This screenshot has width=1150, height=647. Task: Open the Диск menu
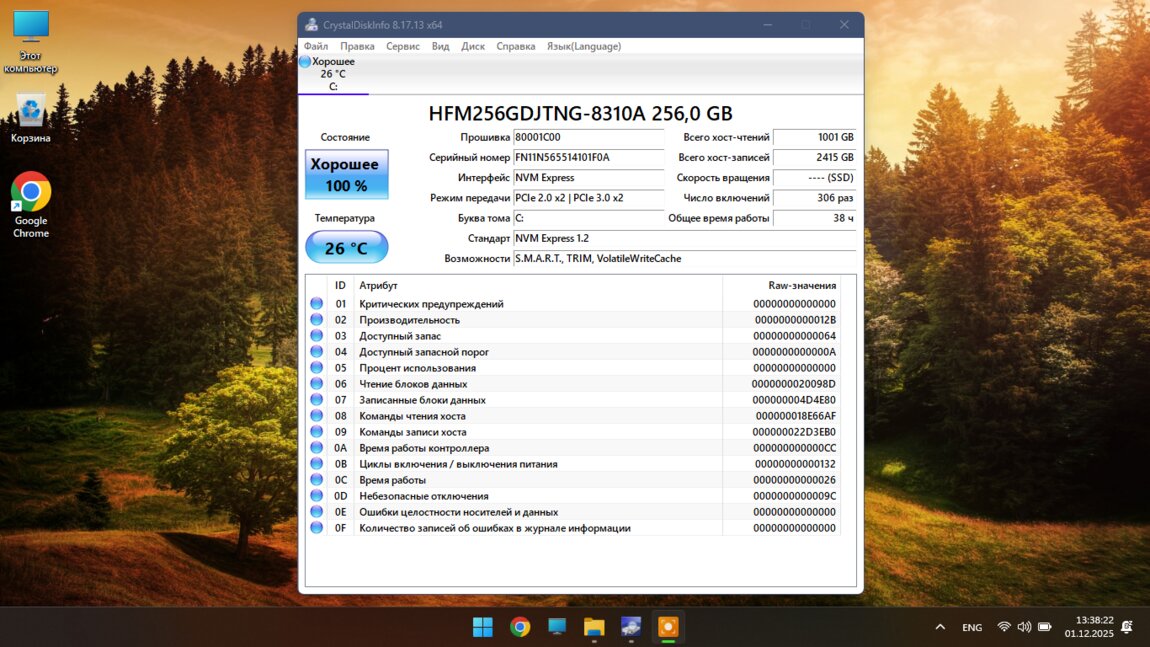[x=473, y=46]
